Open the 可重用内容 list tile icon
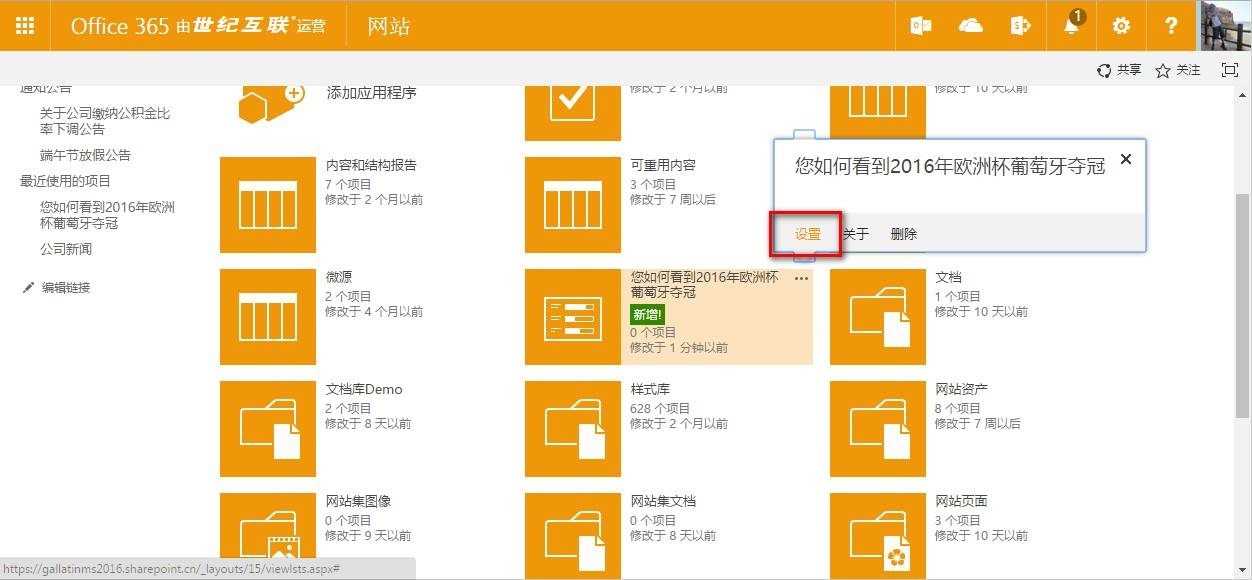 pyautogui.click(x=573, y=205)
